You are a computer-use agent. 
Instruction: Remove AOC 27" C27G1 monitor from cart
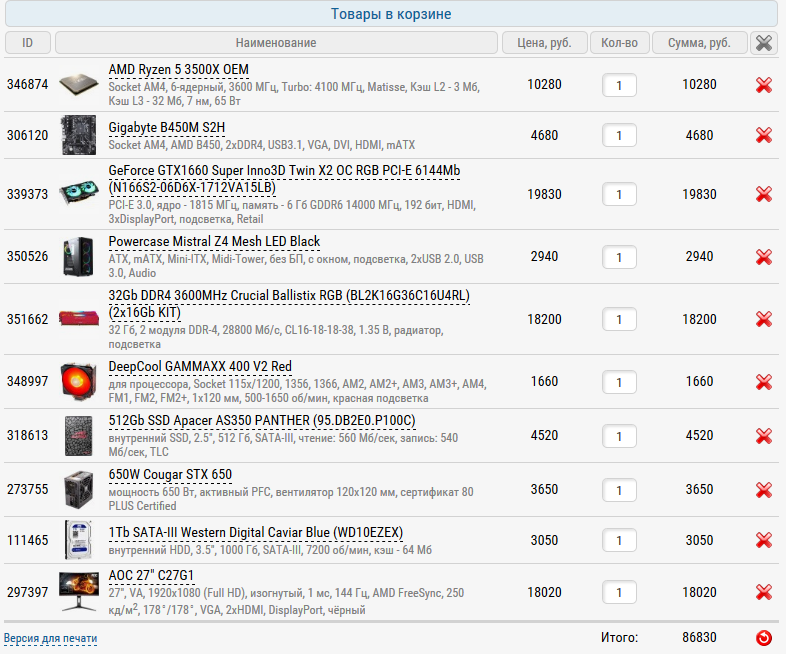(x=763, y=592)
